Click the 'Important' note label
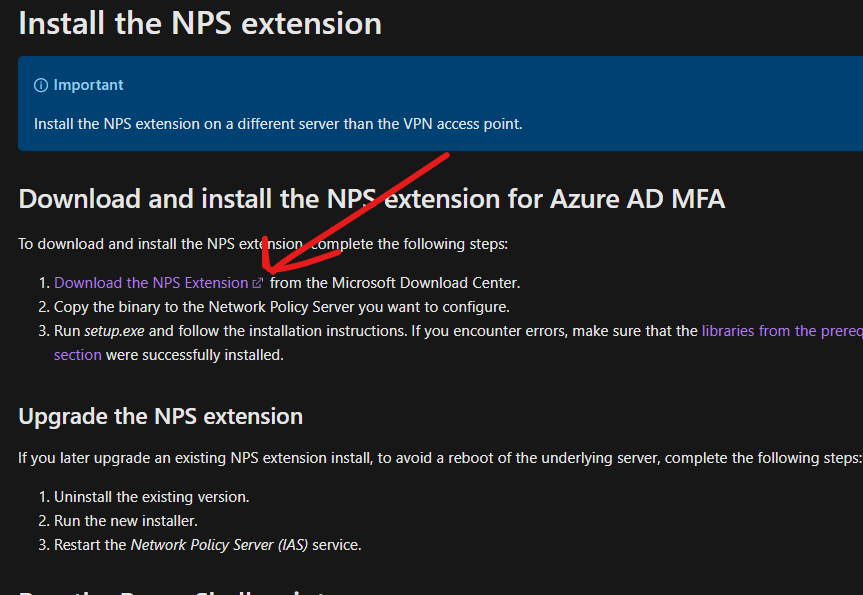Viewport: 863px width, 595px height. coord(88,85)
